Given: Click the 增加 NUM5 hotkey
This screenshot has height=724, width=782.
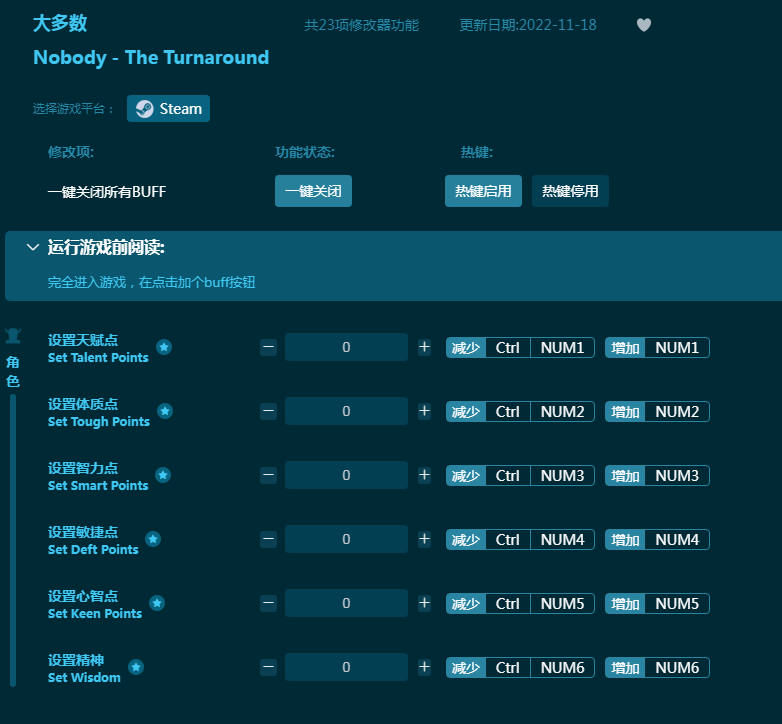Looking at the screenshot, I should (657, 604).
